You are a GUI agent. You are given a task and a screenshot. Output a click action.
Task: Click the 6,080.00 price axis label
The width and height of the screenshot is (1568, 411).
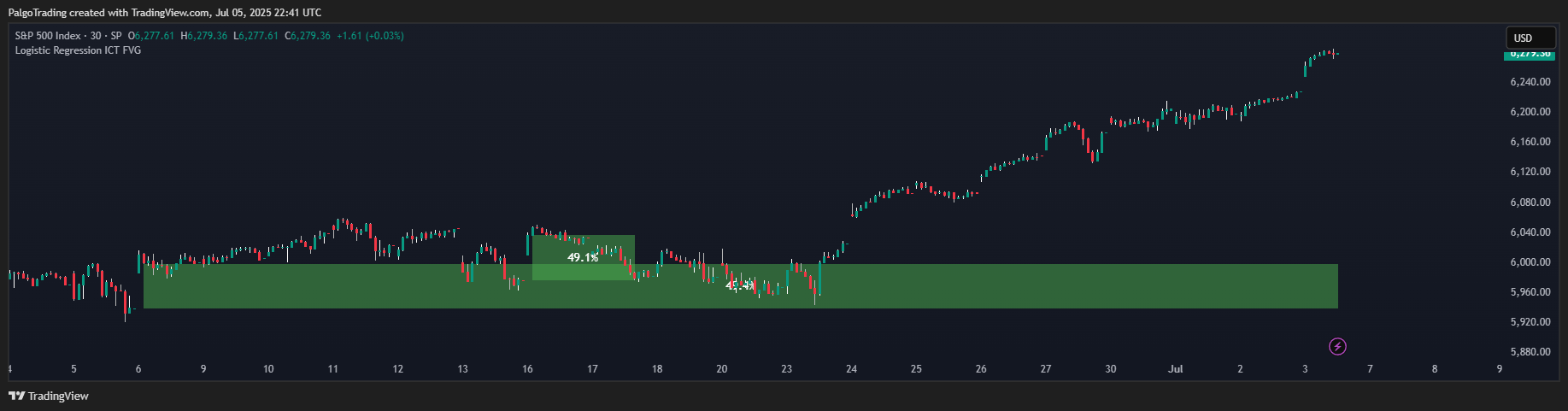1530,203
